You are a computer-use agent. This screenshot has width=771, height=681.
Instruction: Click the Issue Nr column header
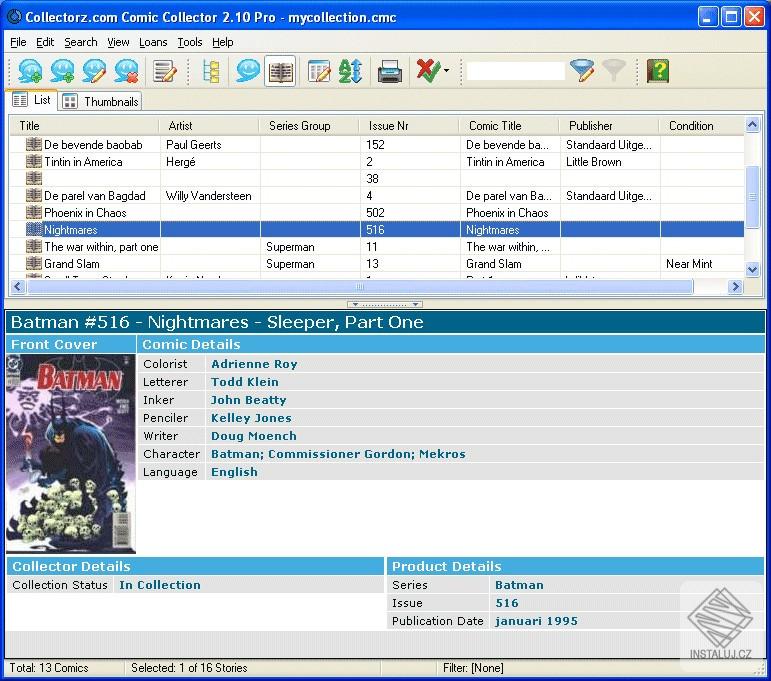tap(388, 126)
